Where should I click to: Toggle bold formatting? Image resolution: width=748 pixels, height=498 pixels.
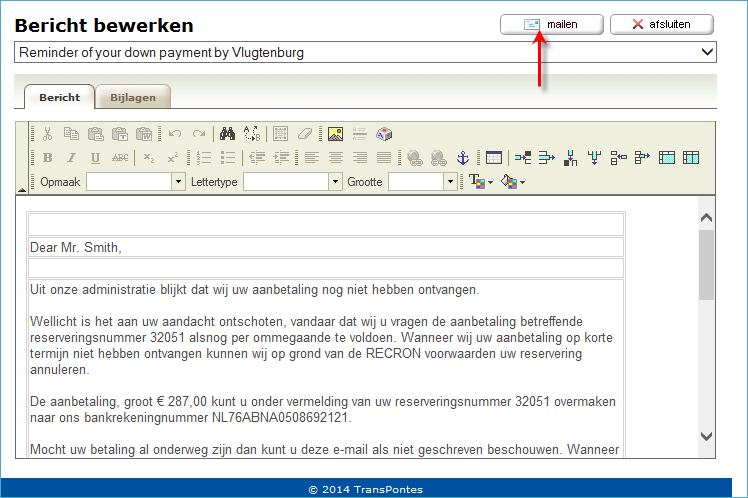[47, 158]
